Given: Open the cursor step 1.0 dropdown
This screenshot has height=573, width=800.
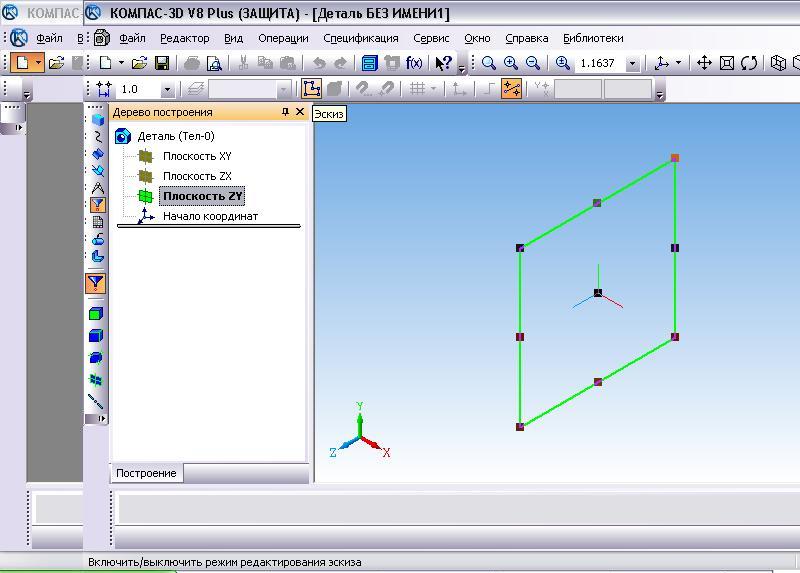Looking at the screenshot, I should pyautogui.click(x=167, y=90).
